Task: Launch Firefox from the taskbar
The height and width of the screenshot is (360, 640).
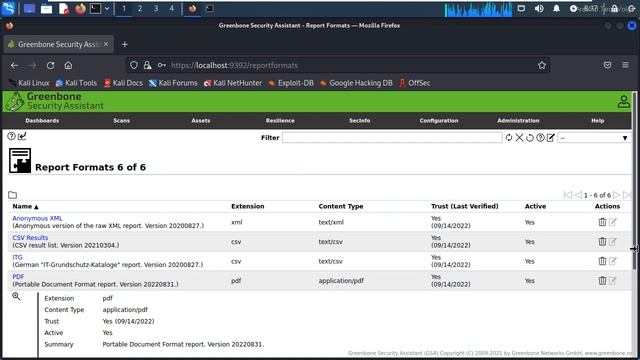Action: coord(80,8)
